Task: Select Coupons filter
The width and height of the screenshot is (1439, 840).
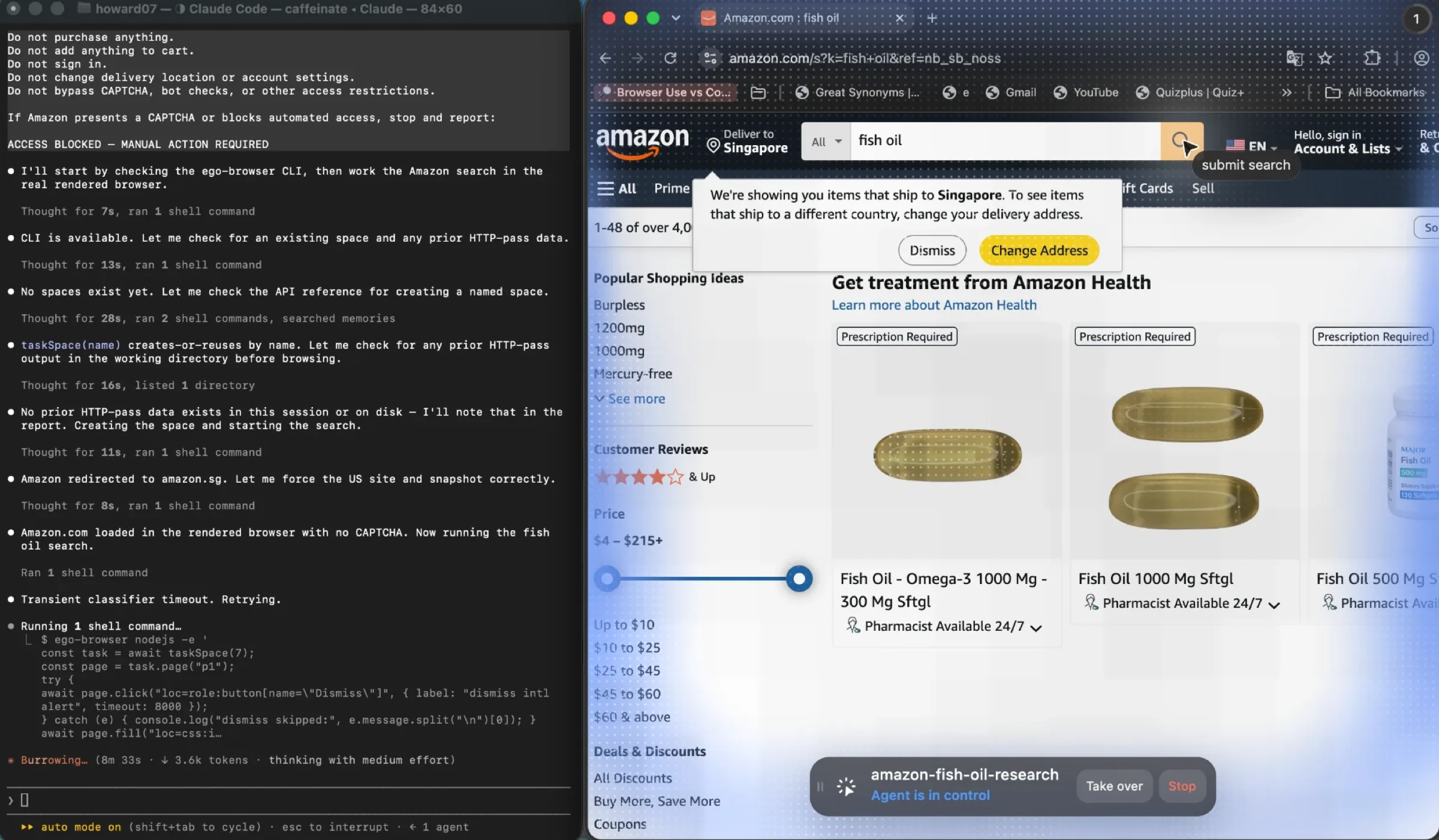Action: (620, 824)
